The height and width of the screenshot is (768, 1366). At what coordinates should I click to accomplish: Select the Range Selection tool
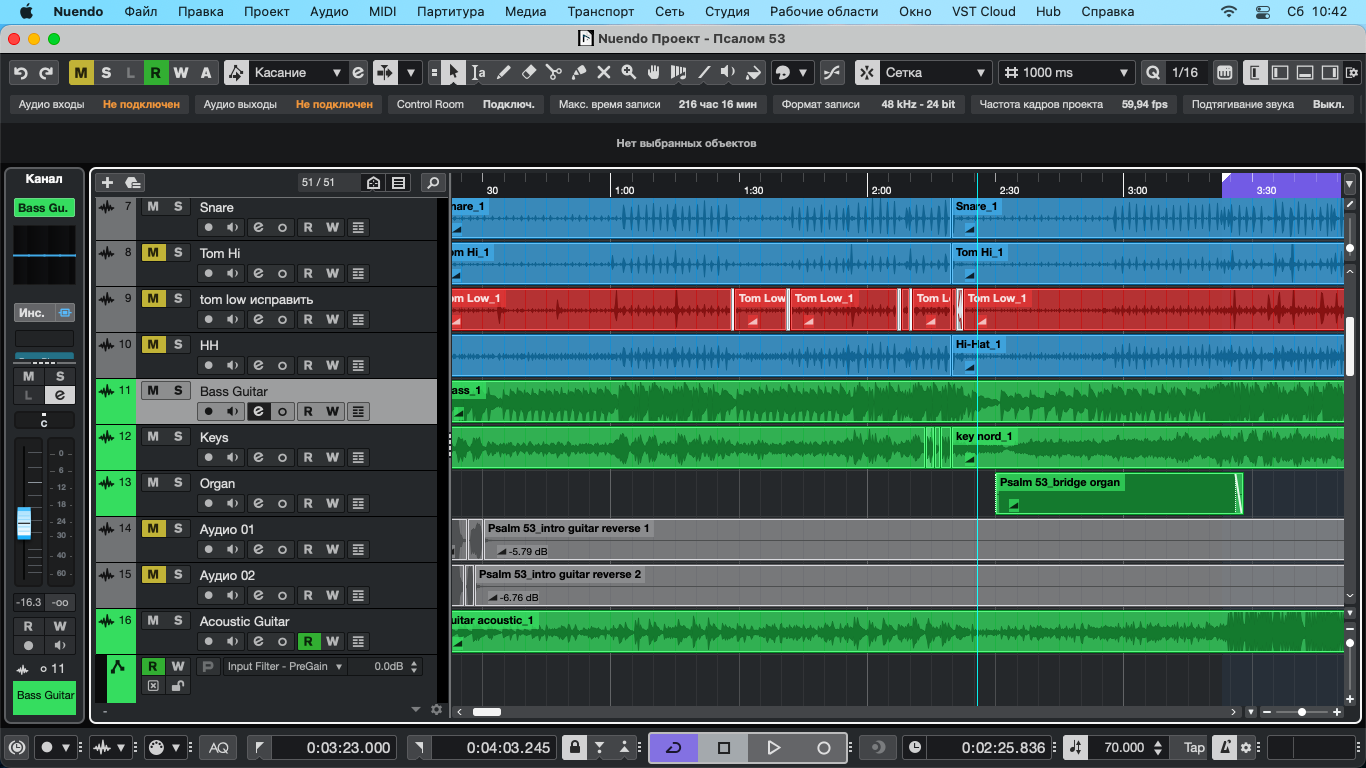[x=479, y=72]
